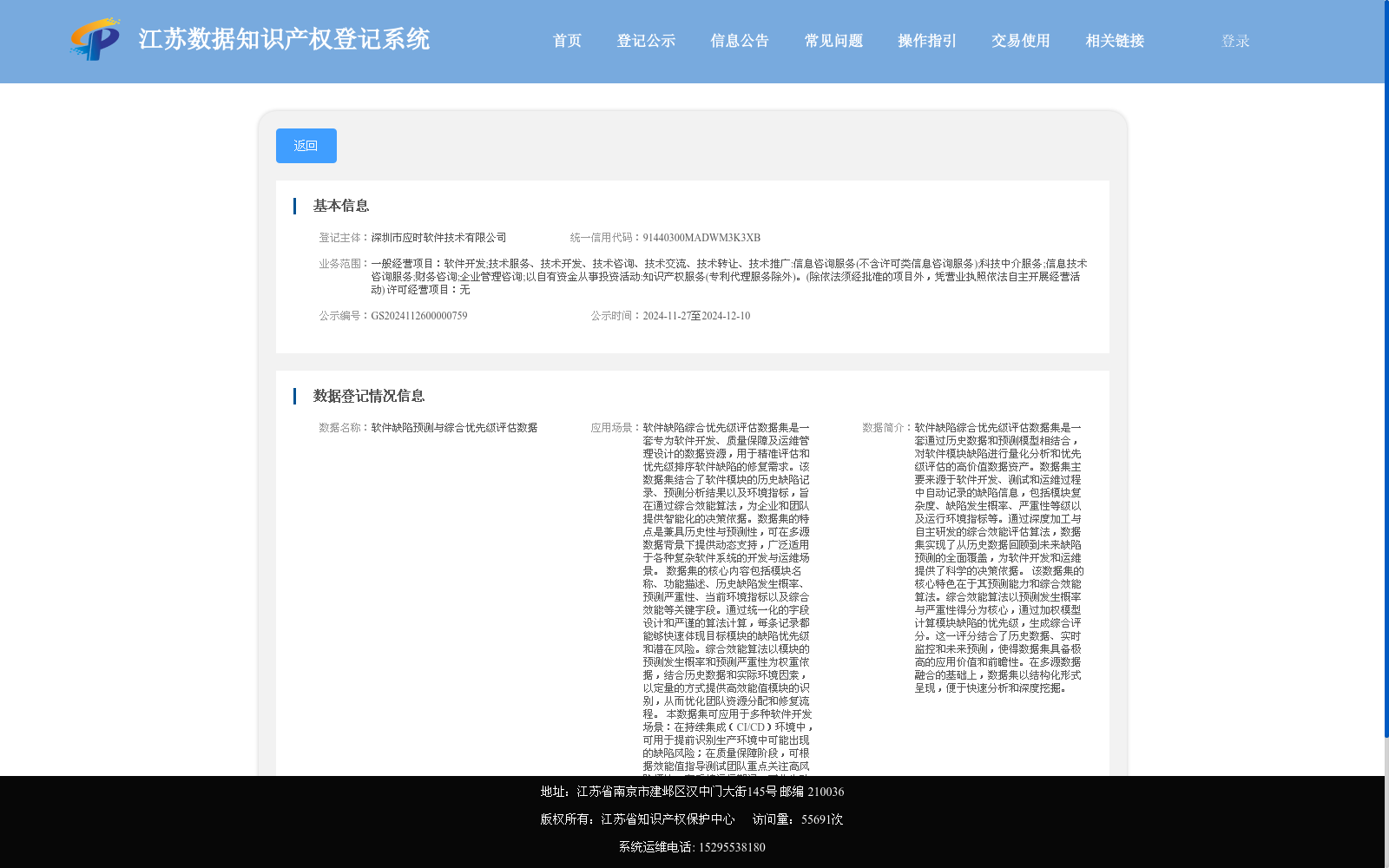Click the 应用场景 label
Screen dimensions: 1389x868
616,428
